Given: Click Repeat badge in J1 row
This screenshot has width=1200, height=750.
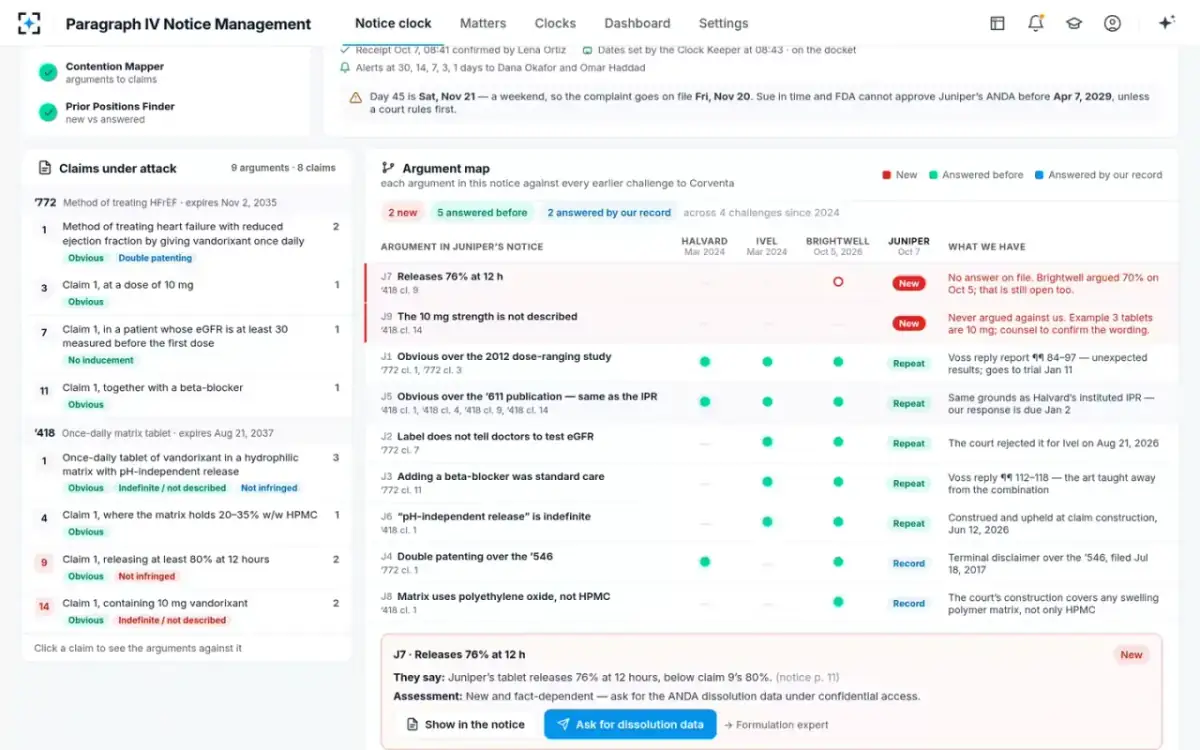Looking at the screenshot, I should (908, 363).
